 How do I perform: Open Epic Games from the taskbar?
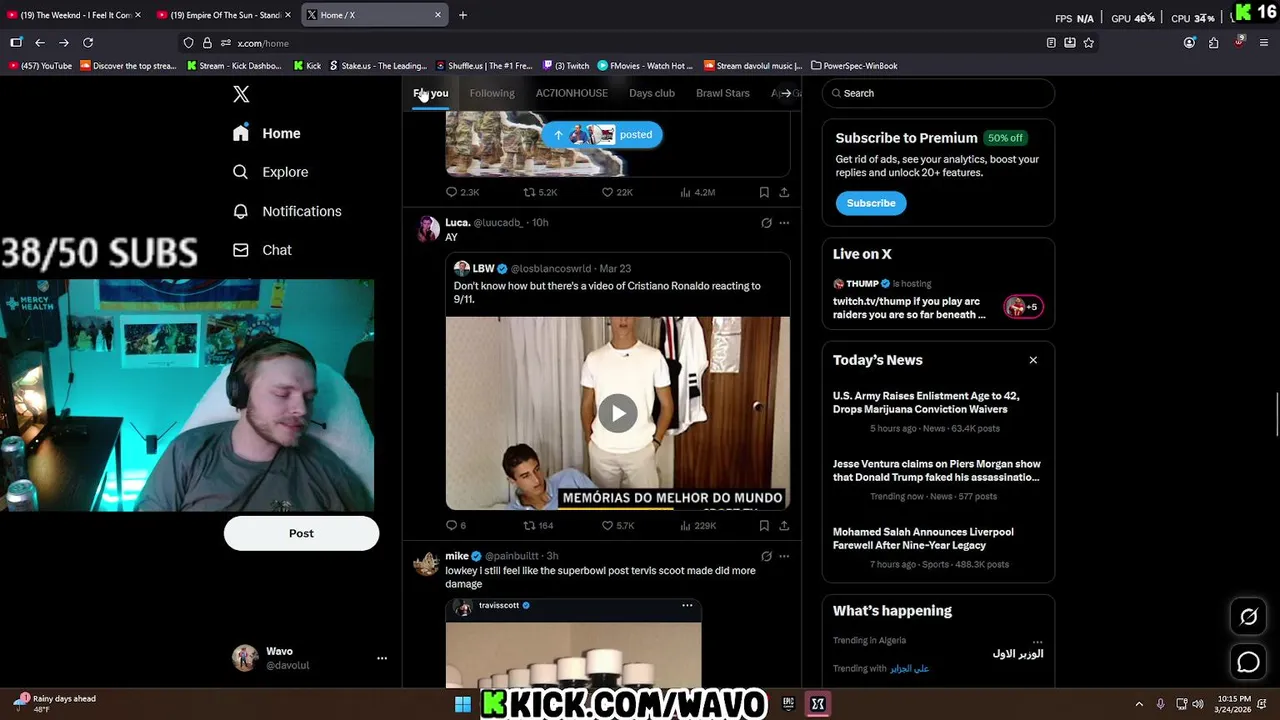[788, 704]
